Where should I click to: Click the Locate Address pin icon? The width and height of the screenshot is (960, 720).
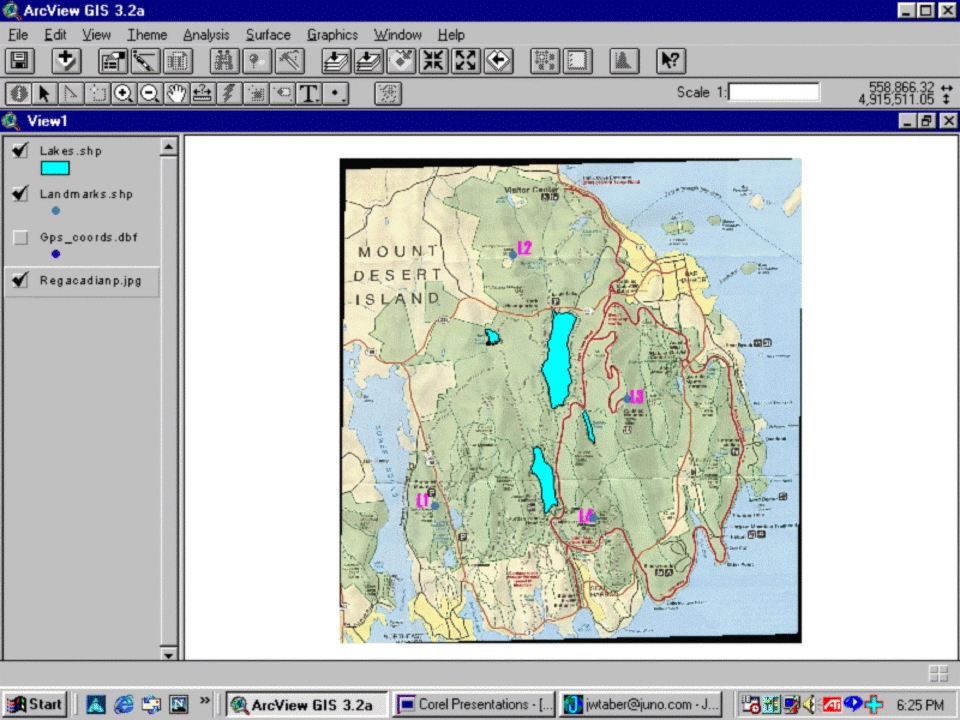tap(257, 61)
